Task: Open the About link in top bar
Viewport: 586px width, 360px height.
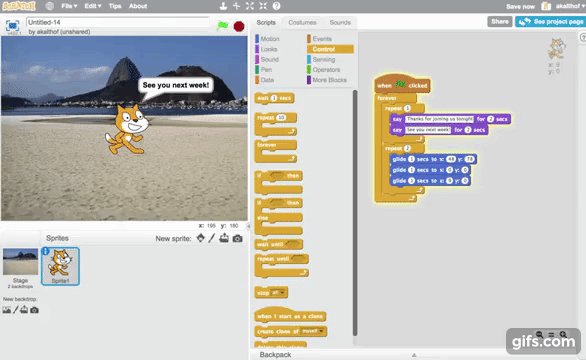Action: pos(138,6)
